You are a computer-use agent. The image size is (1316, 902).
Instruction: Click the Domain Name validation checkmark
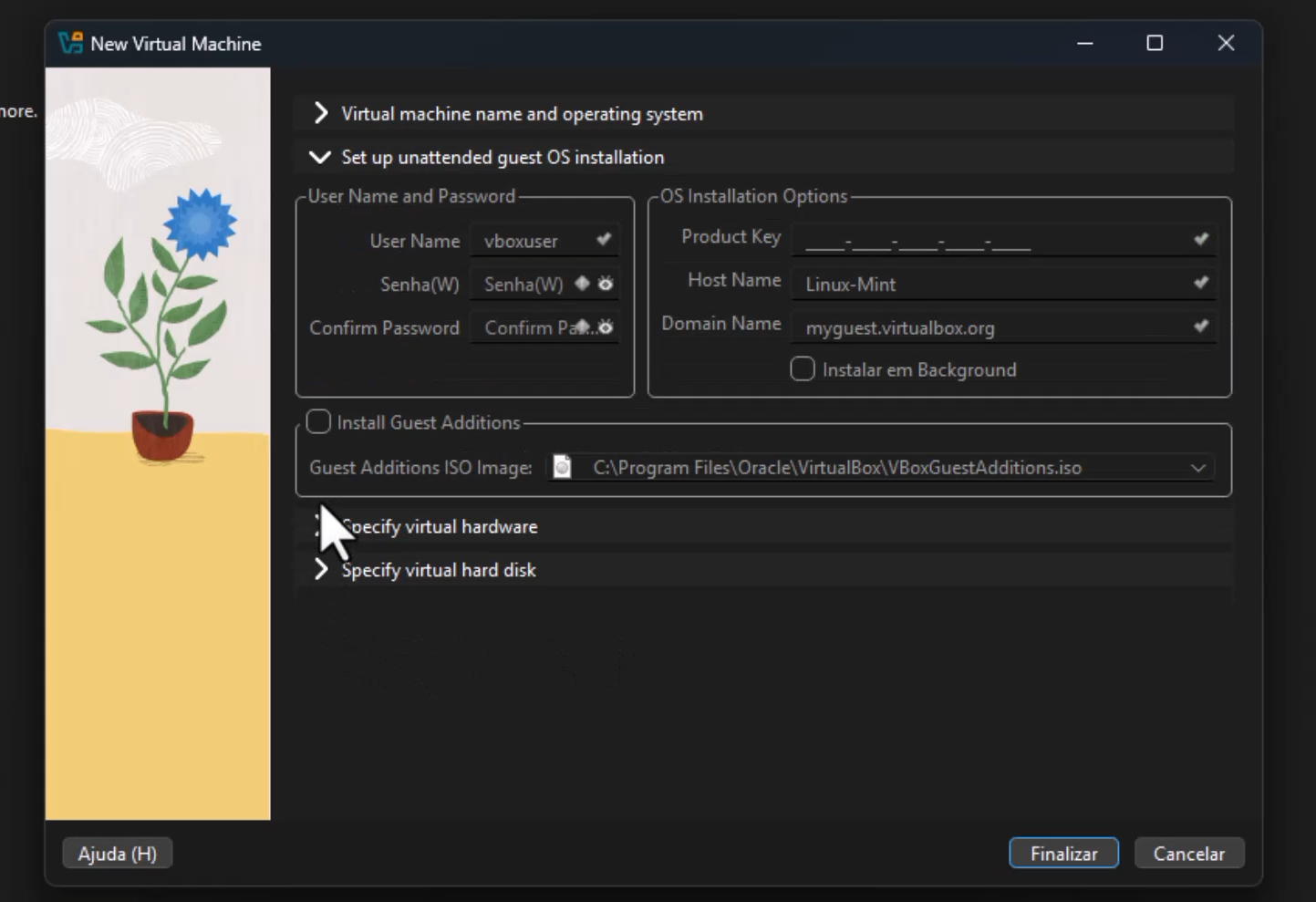1201,326
